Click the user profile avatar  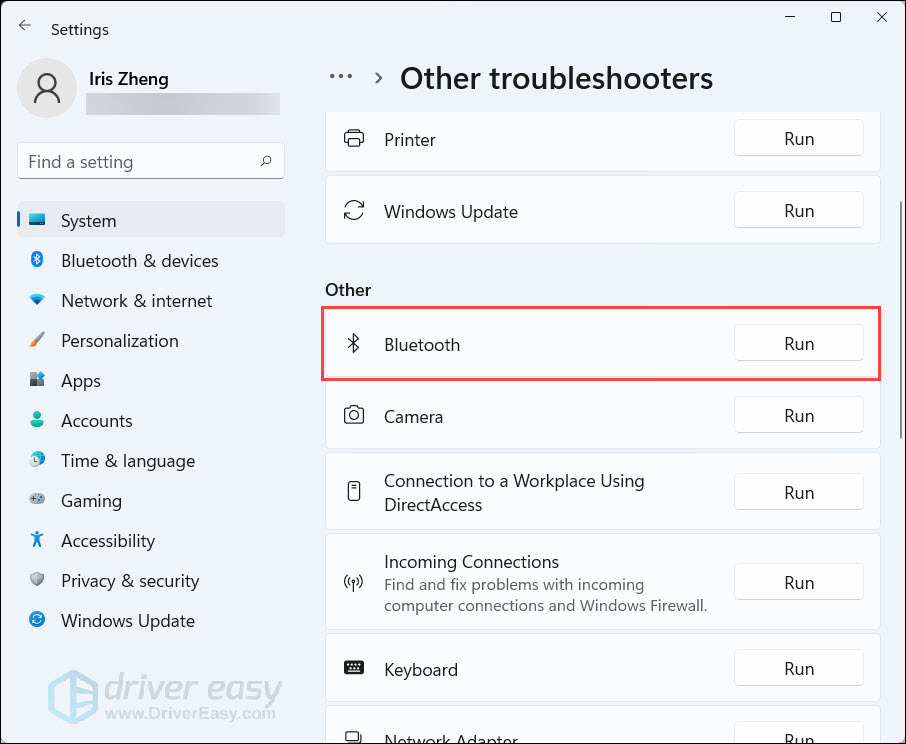click(x=46, y=88)
